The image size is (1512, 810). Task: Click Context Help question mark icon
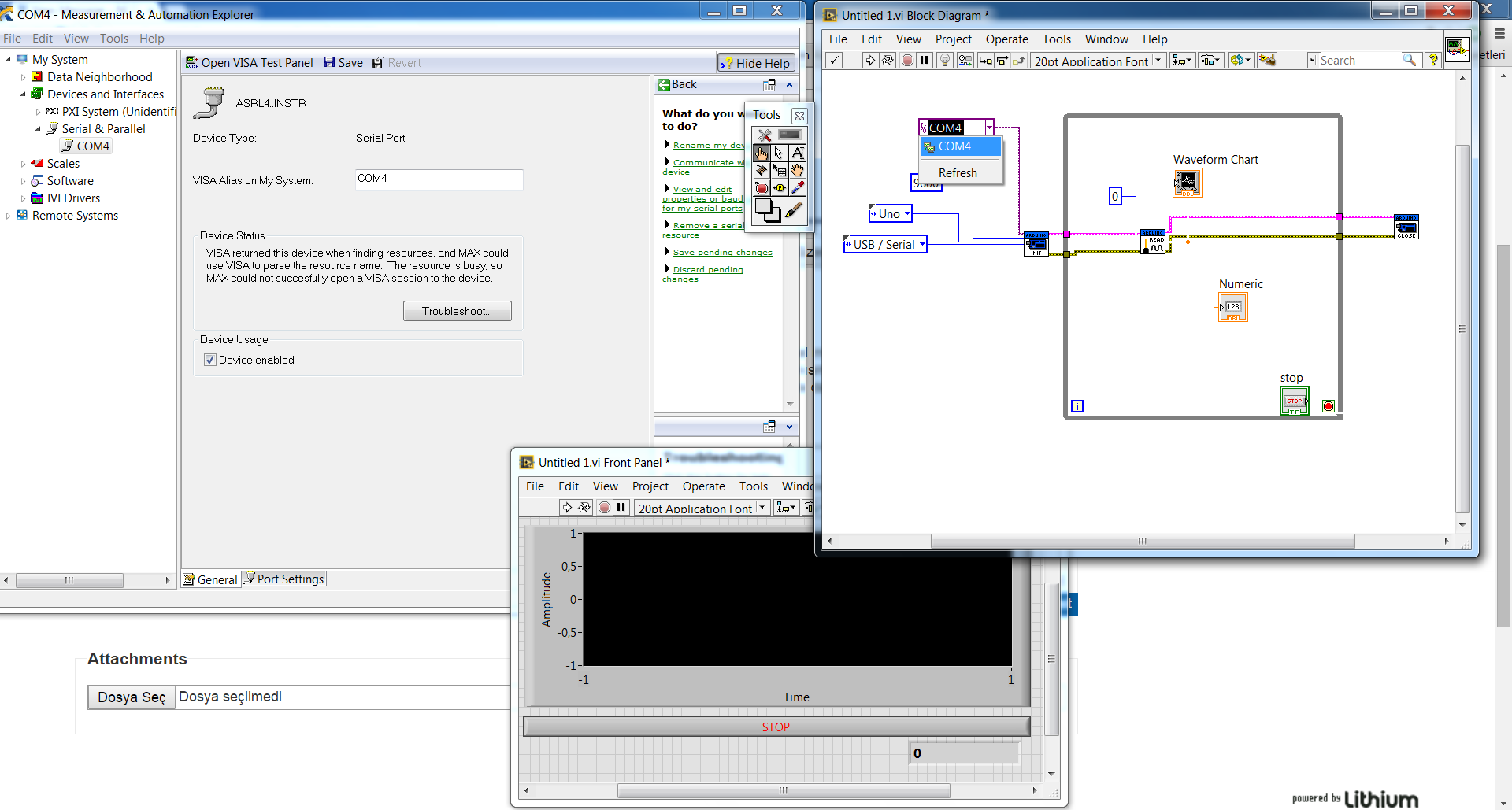coord(1433,60)
